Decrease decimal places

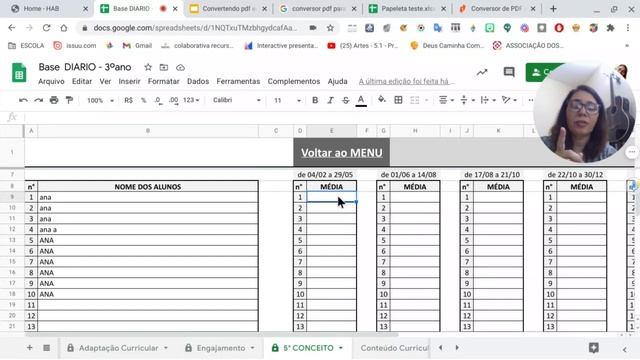click(x=158, y=100)
